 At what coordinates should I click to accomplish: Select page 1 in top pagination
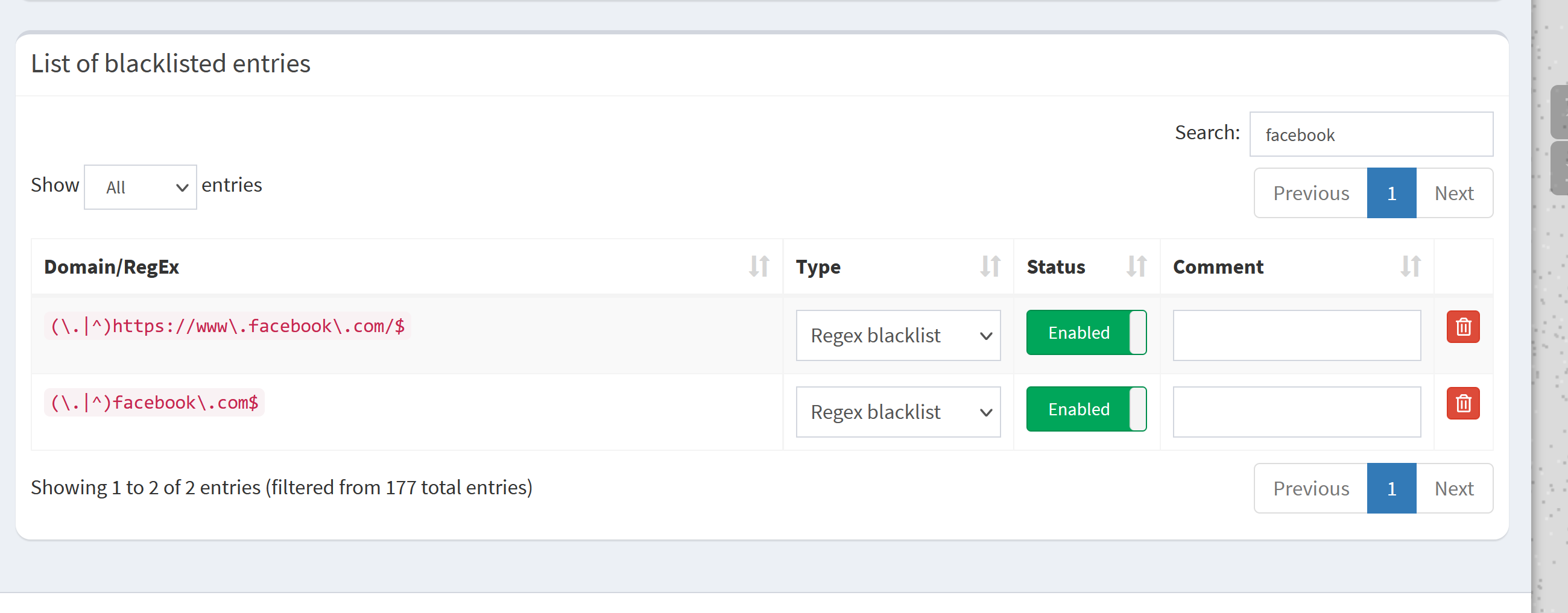[1391, 193]
